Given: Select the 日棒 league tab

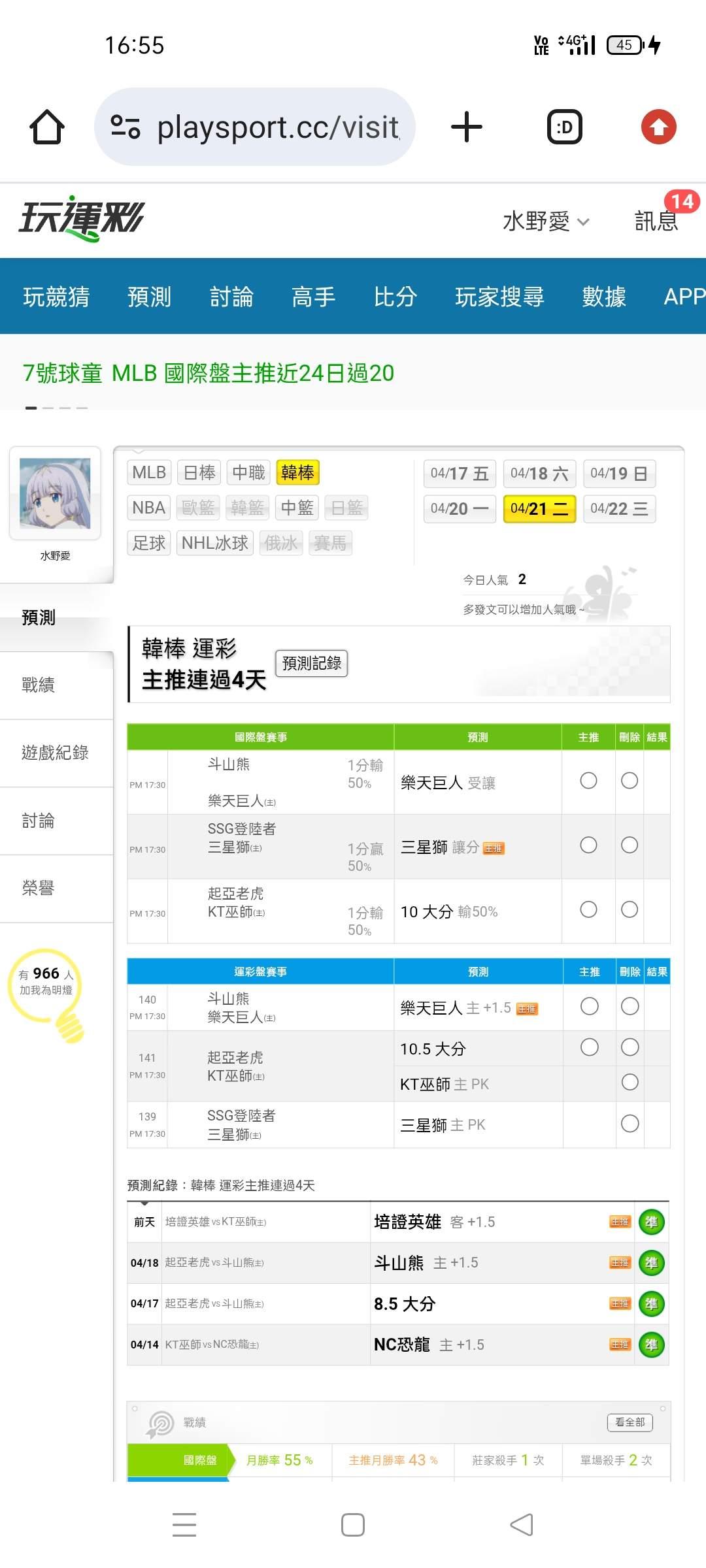Looking at the screenshot, I should point(199,472).
